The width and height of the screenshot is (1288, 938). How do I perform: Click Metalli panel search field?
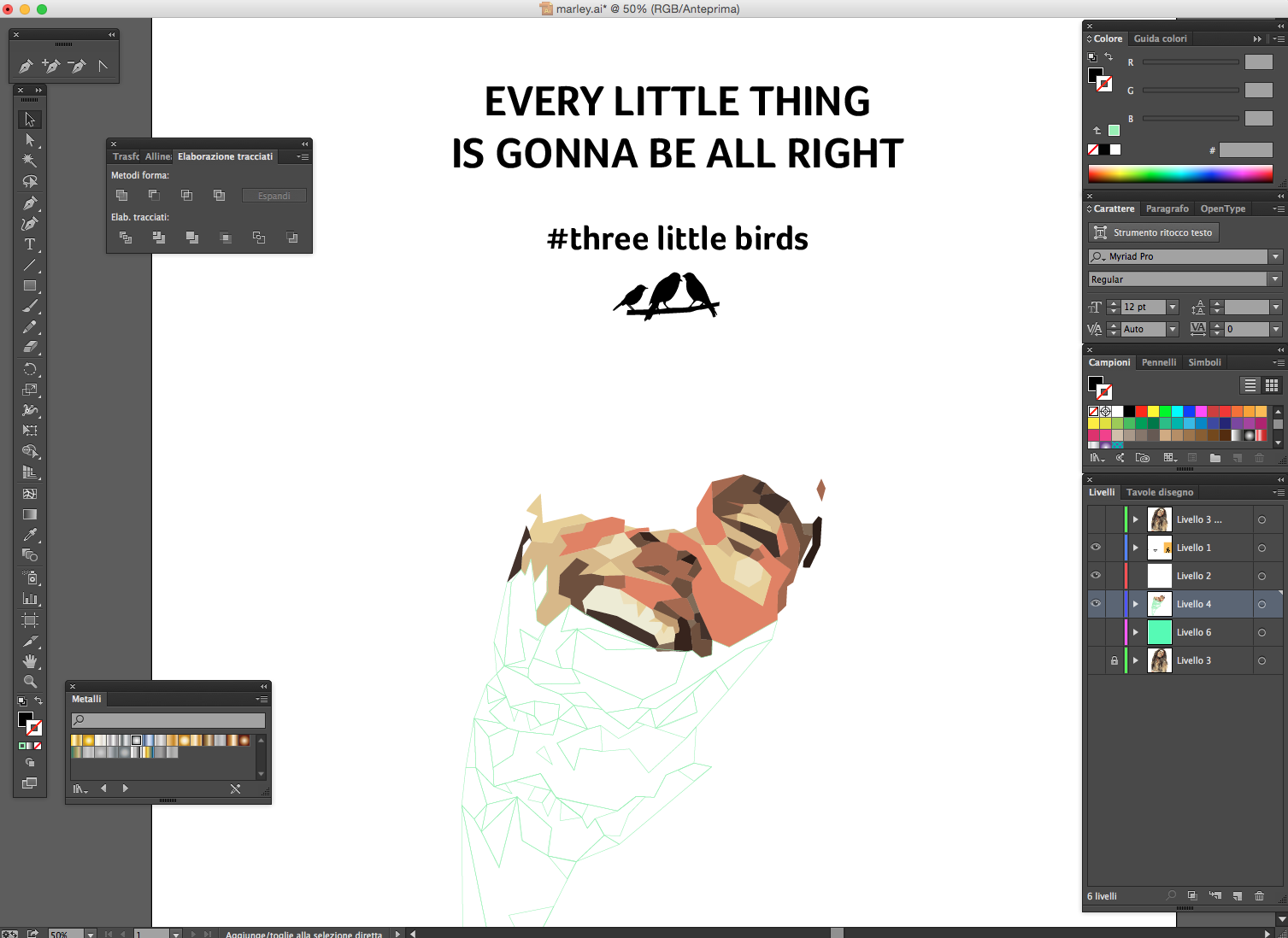click(168, 720)
